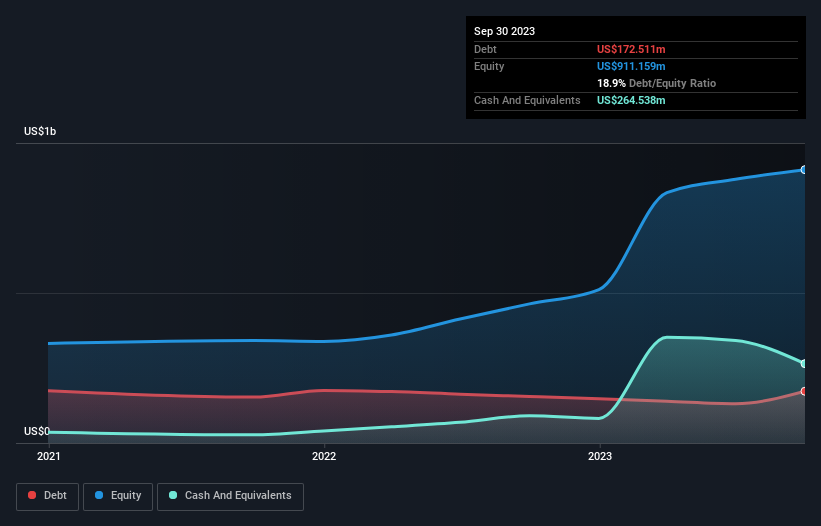Toggle the Cash And Equivalents legend button

click(x=230, y=496)
